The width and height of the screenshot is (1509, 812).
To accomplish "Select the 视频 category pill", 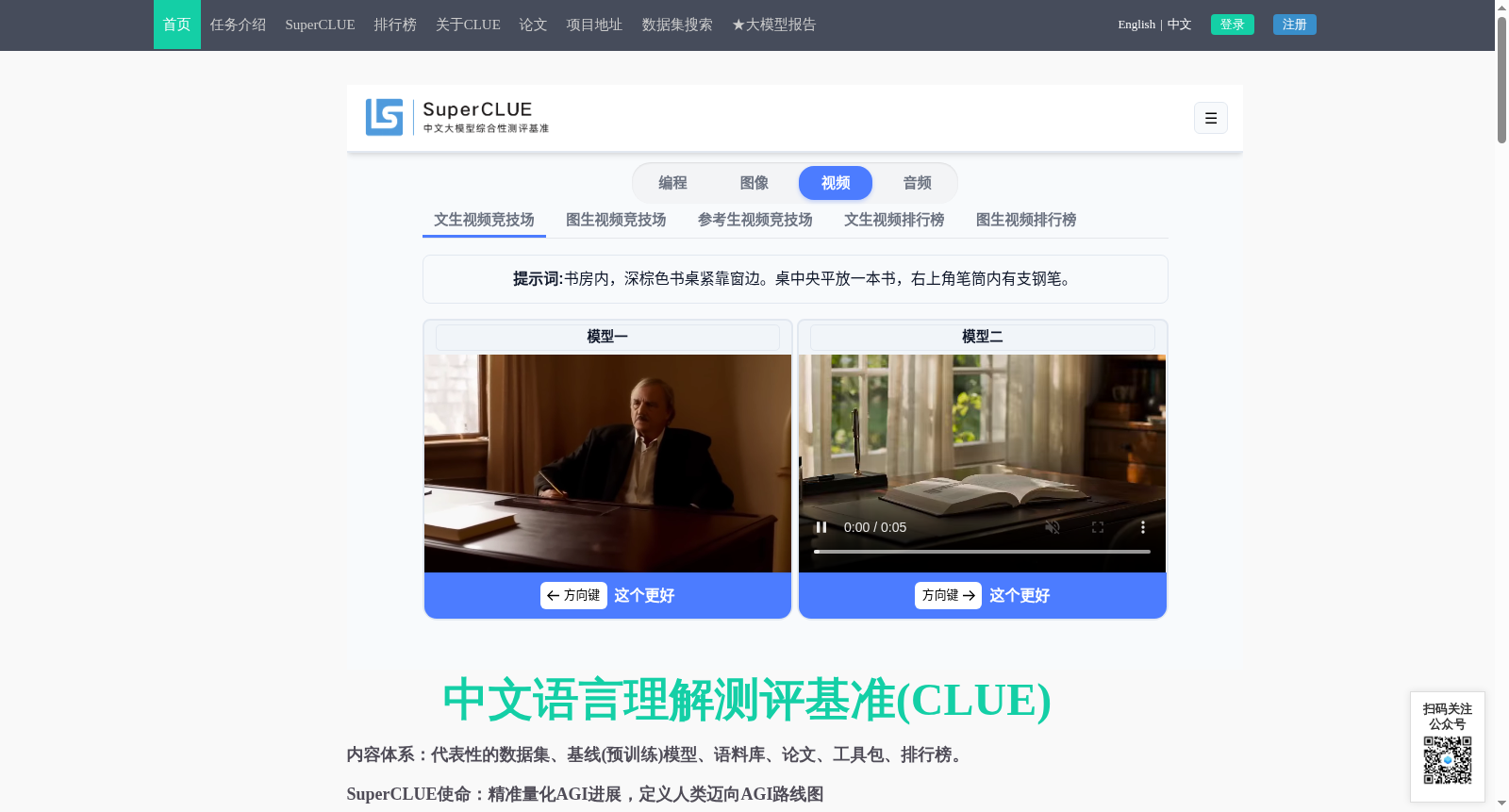I will (836, 183).
